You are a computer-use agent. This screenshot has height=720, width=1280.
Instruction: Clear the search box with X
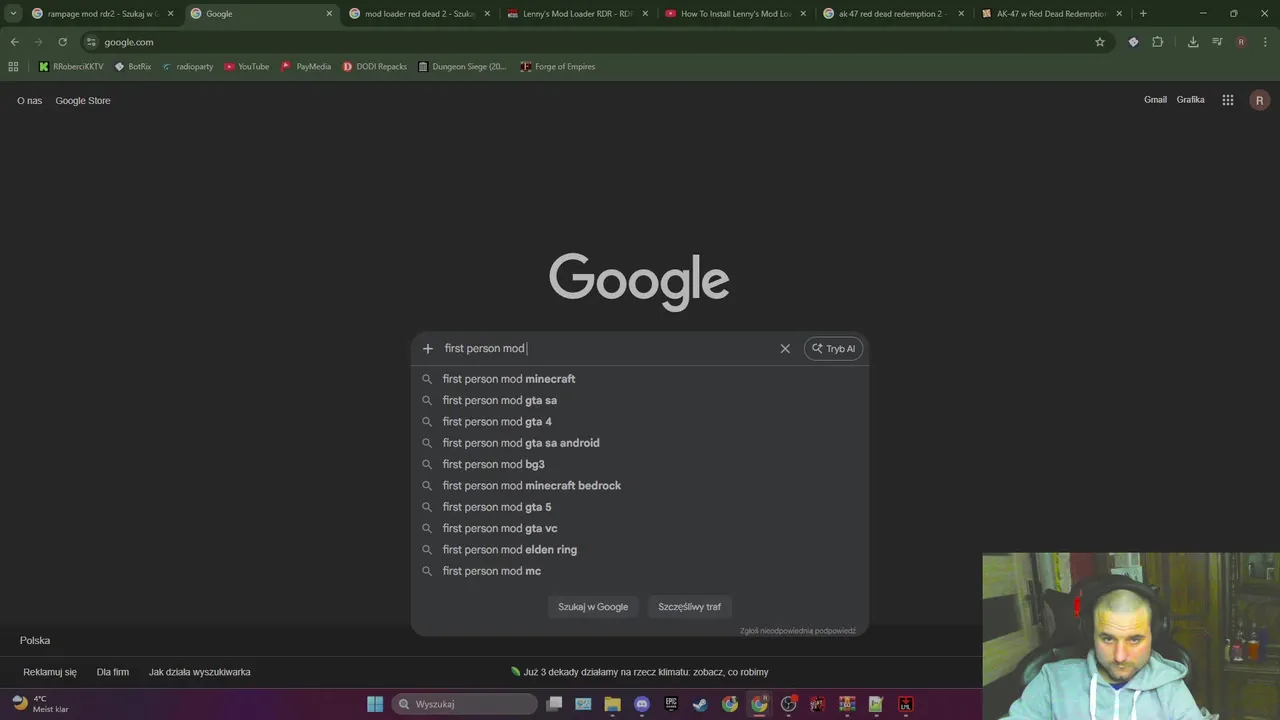click(x=785, y=348)
